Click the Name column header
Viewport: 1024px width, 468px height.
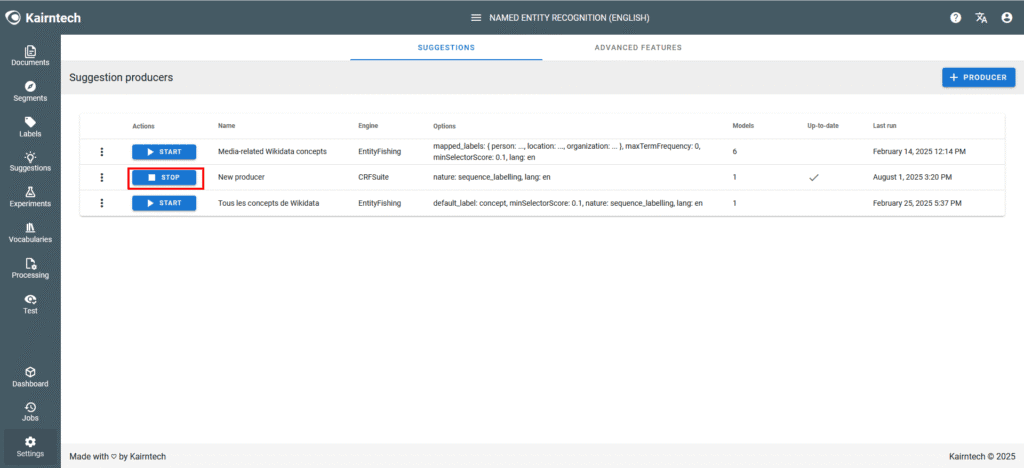pos(227,126)
